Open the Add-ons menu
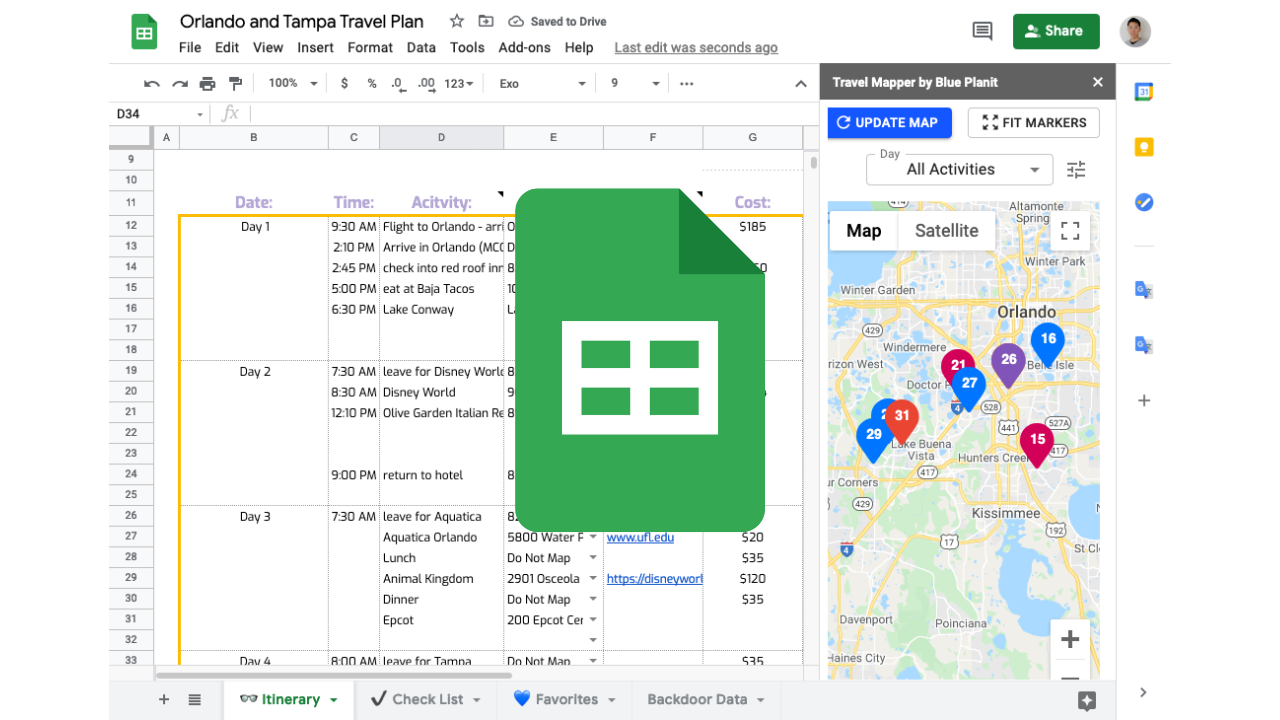The image size is (1280, 720). coord(524,47)
